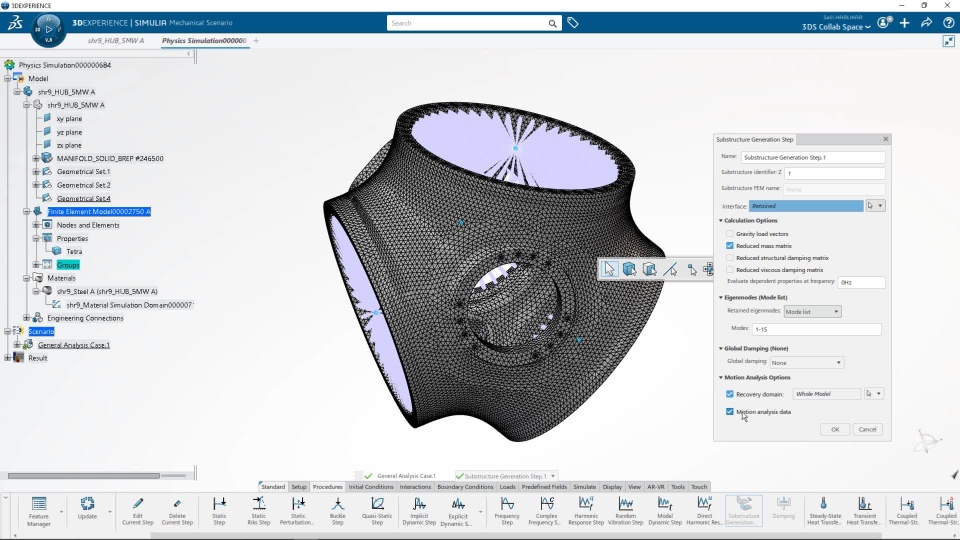The image size is (960, 540).
Task: Confirm dialog with OK button
Action: pos(835,429)
